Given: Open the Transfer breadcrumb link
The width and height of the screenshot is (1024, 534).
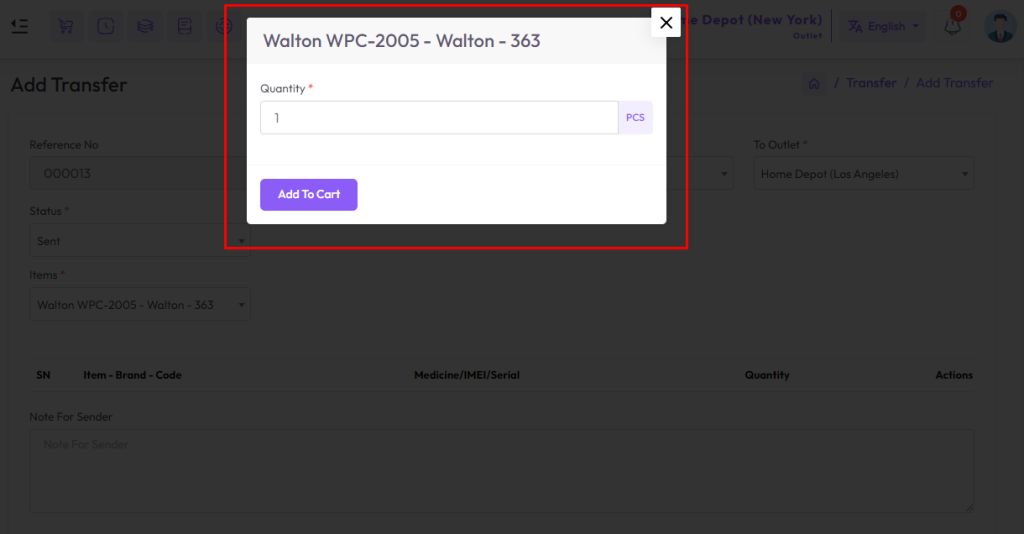Looking at the screenshot, I should click(871, 83).
